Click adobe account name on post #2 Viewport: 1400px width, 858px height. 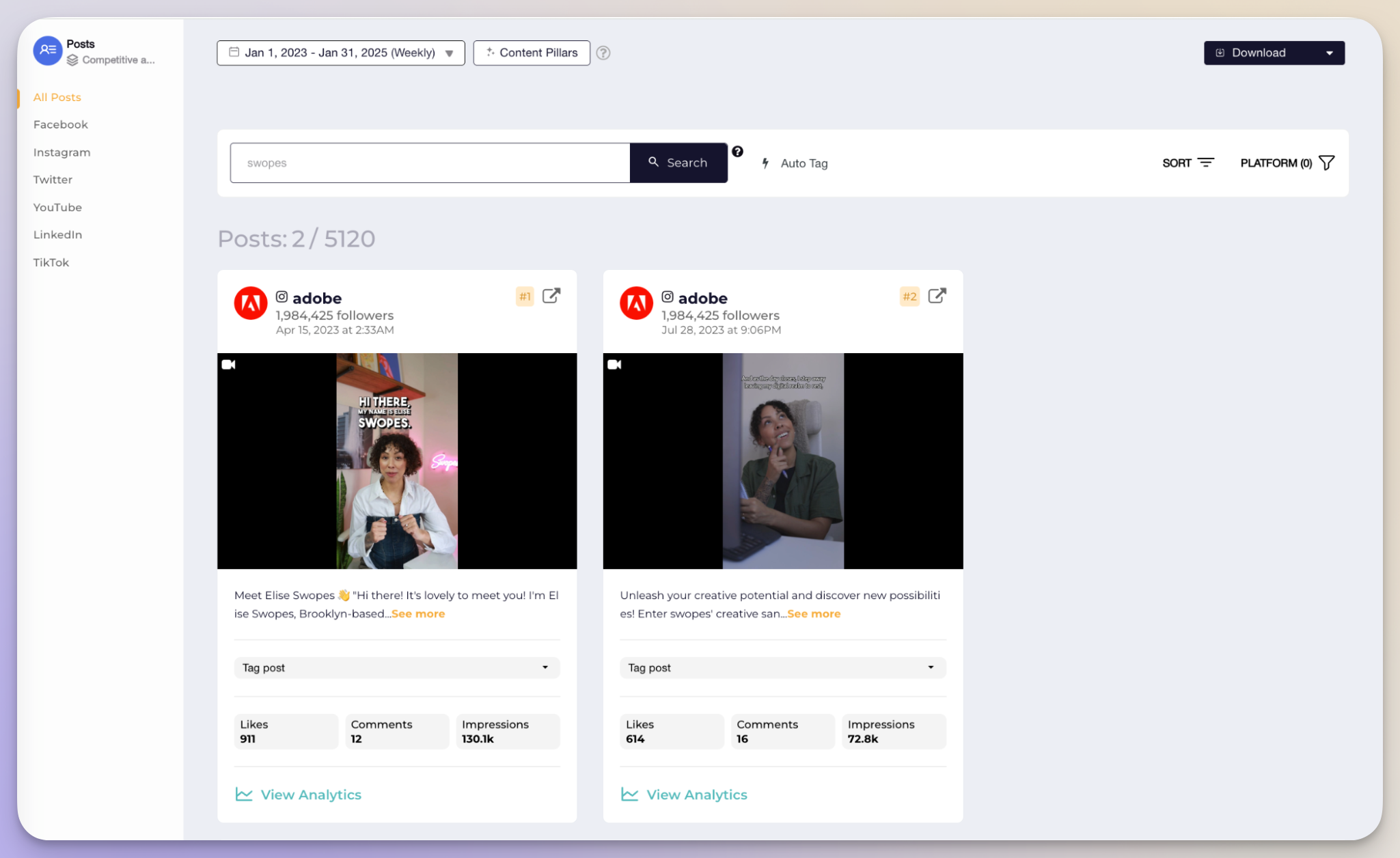click(703, 298)
